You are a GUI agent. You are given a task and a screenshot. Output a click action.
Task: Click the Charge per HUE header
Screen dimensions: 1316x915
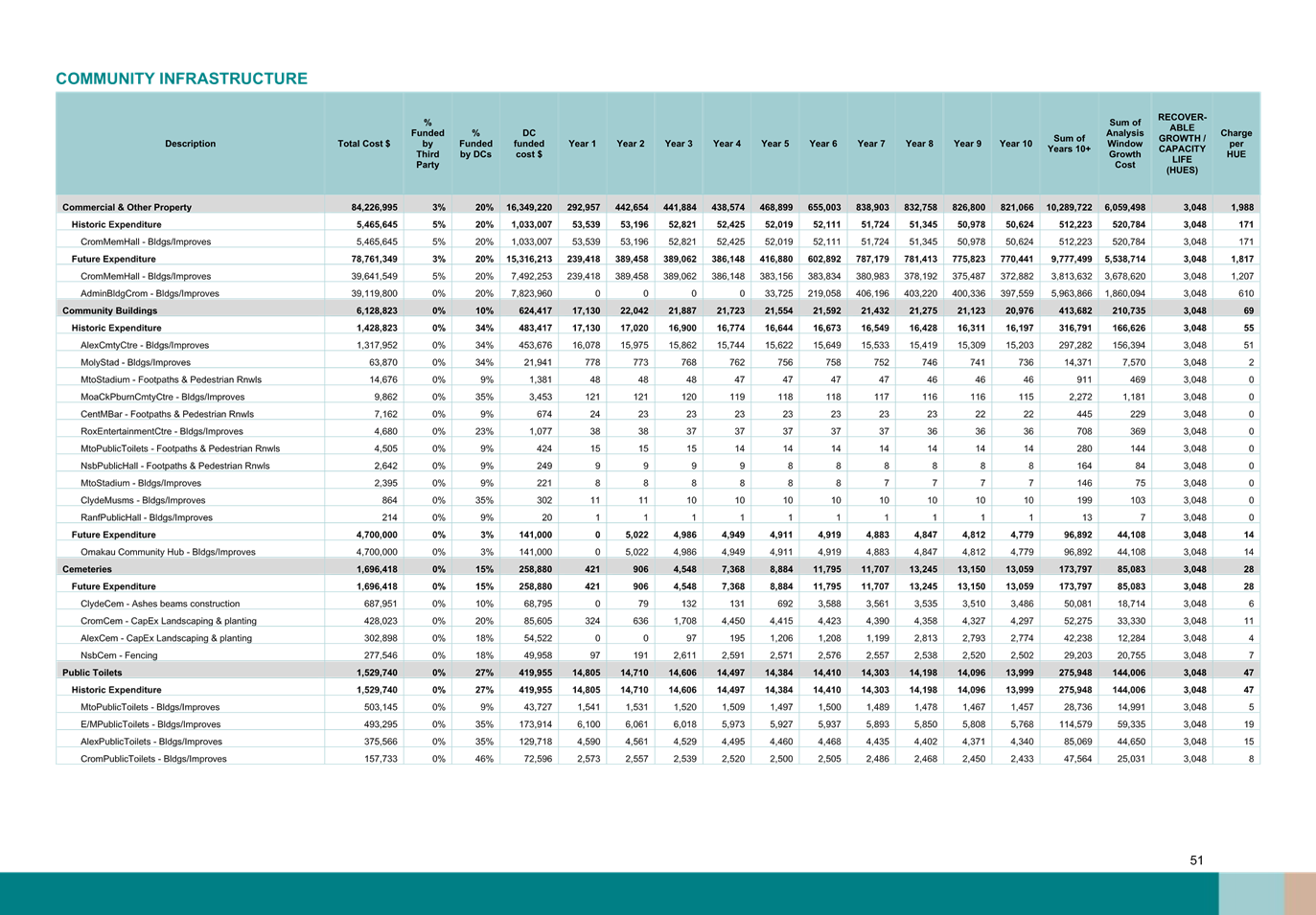1236,144
